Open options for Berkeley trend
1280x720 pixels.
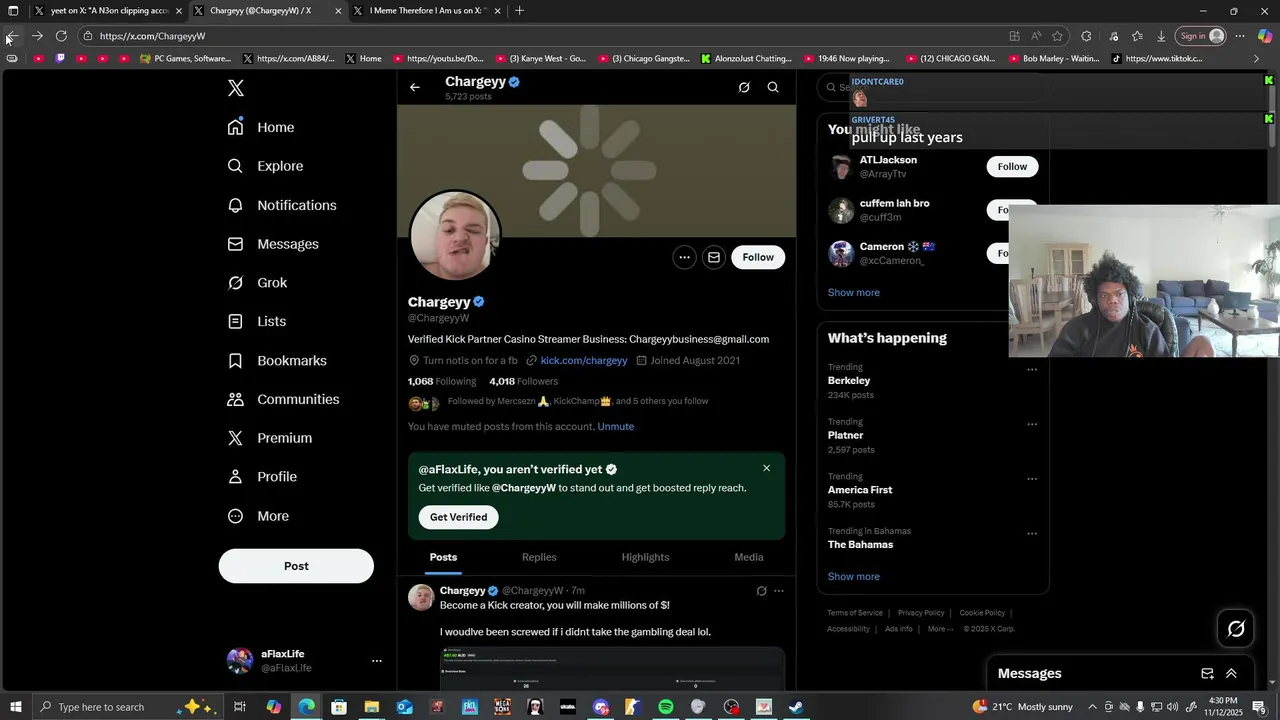tap(1032, 369)
